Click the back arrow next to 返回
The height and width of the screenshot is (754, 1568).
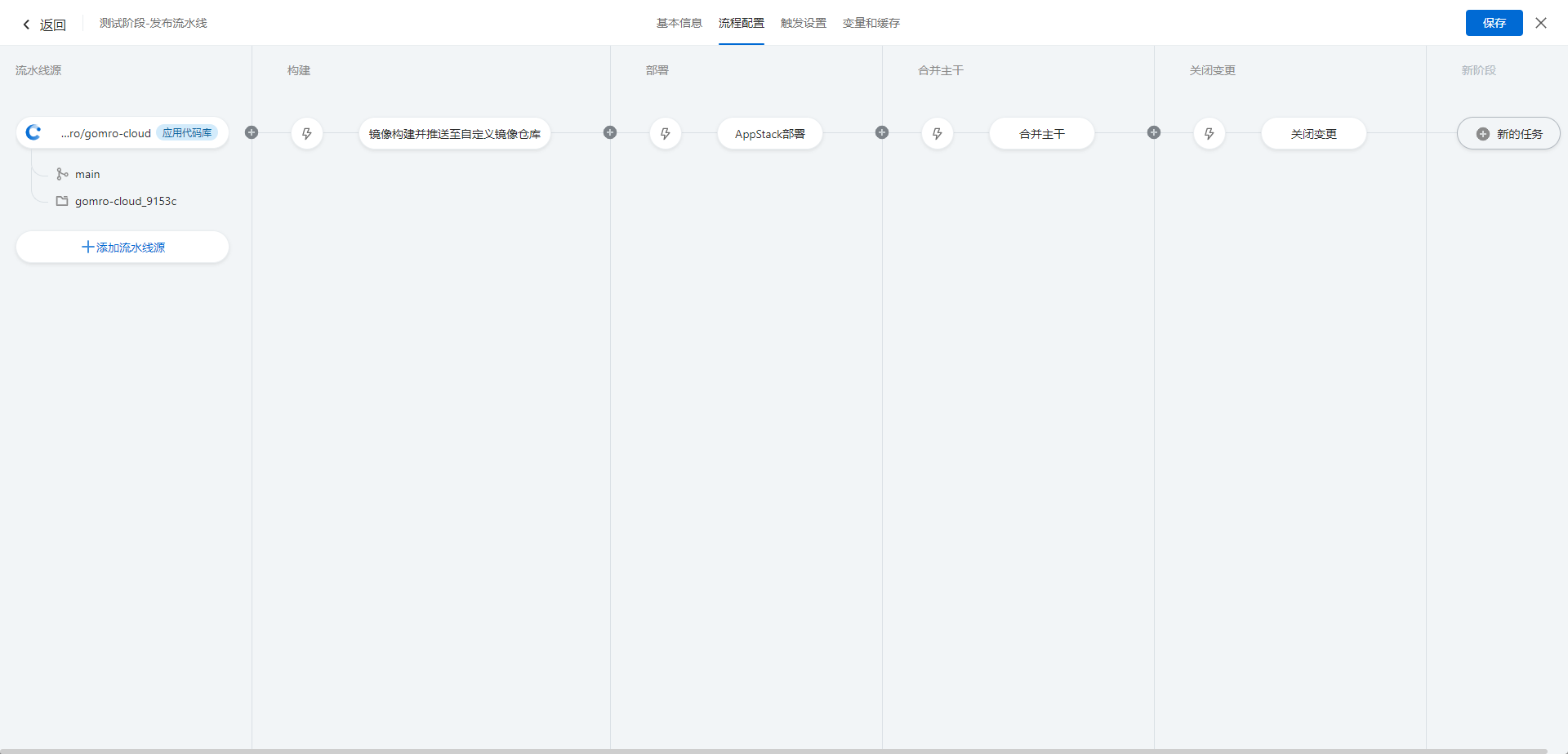[25, 25]
